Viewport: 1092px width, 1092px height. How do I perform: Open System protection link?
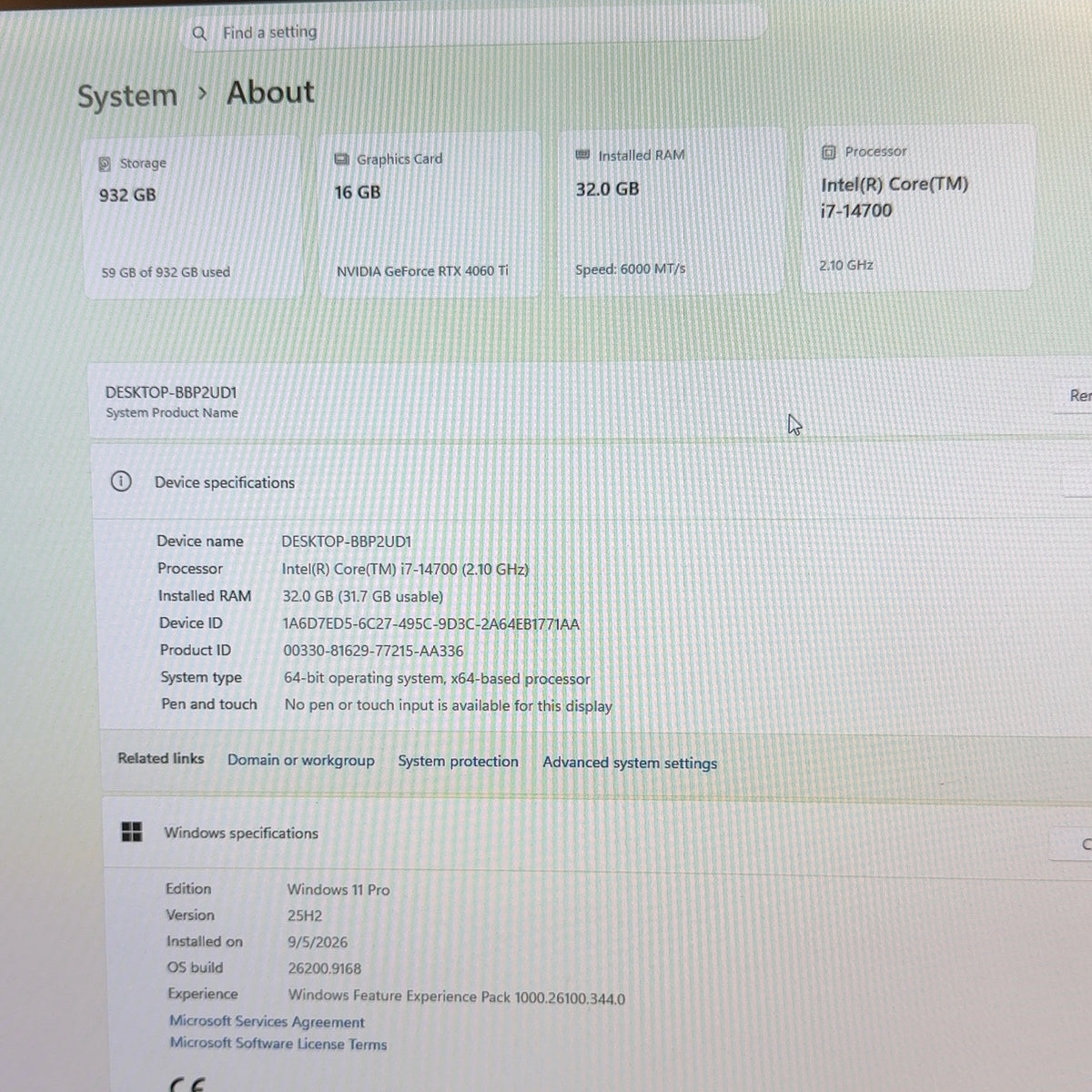[x=458, y=762]
